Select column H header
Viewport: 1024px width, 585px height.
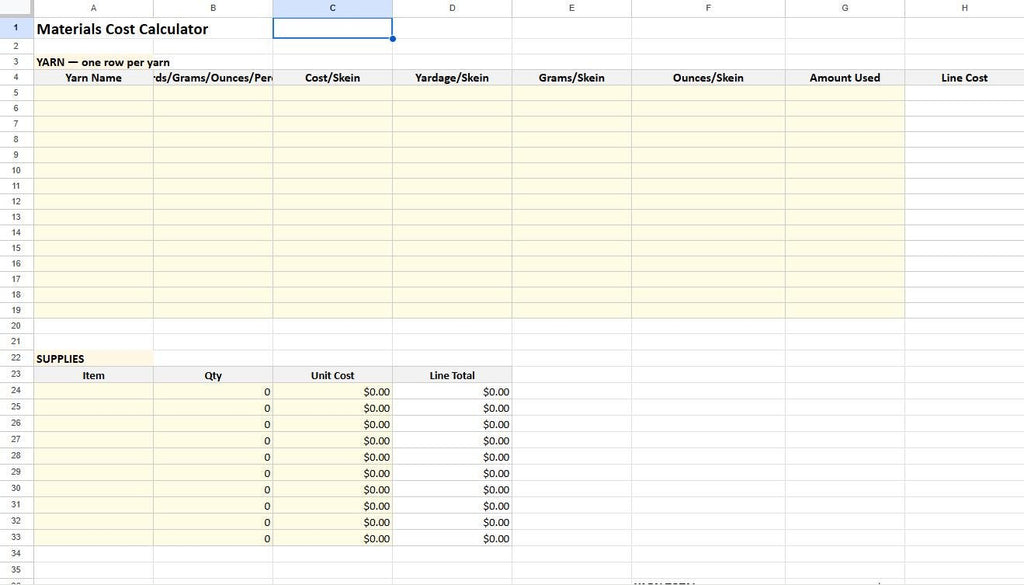(x=964, y=8)
